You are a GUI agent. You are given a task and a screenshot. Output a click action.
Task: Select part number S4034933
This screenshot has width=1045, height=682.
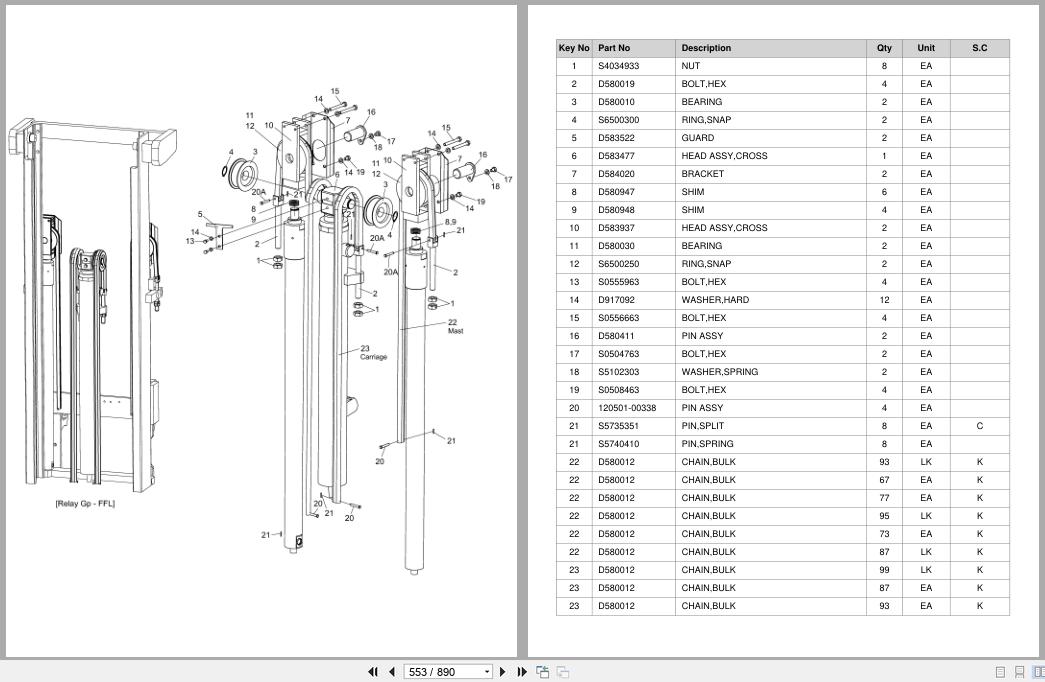click(618, 66)
